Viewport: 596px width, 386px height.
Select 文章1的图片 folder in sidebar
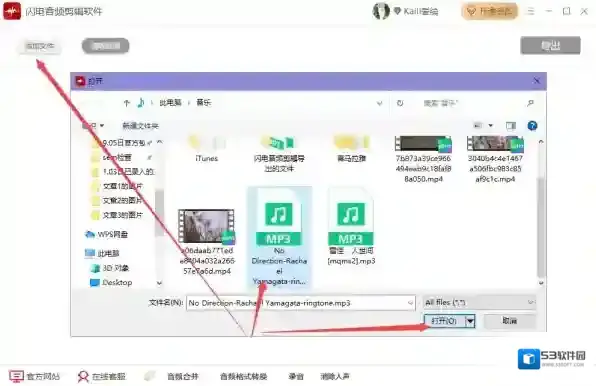pyautogui.click(x=117, y=186)
